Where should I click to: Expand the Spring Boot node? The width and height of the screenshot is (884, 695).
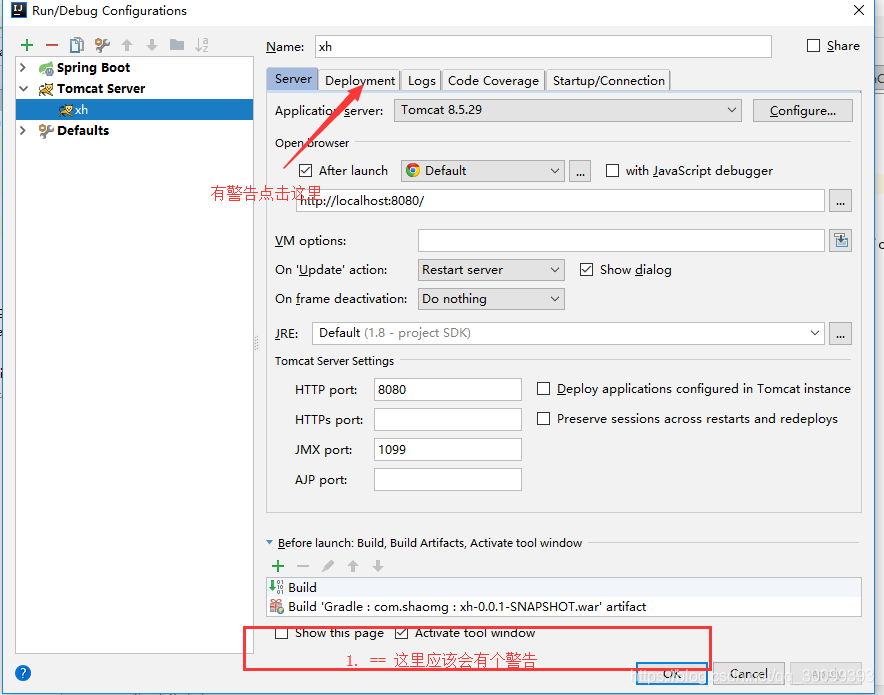coord(23,67)
